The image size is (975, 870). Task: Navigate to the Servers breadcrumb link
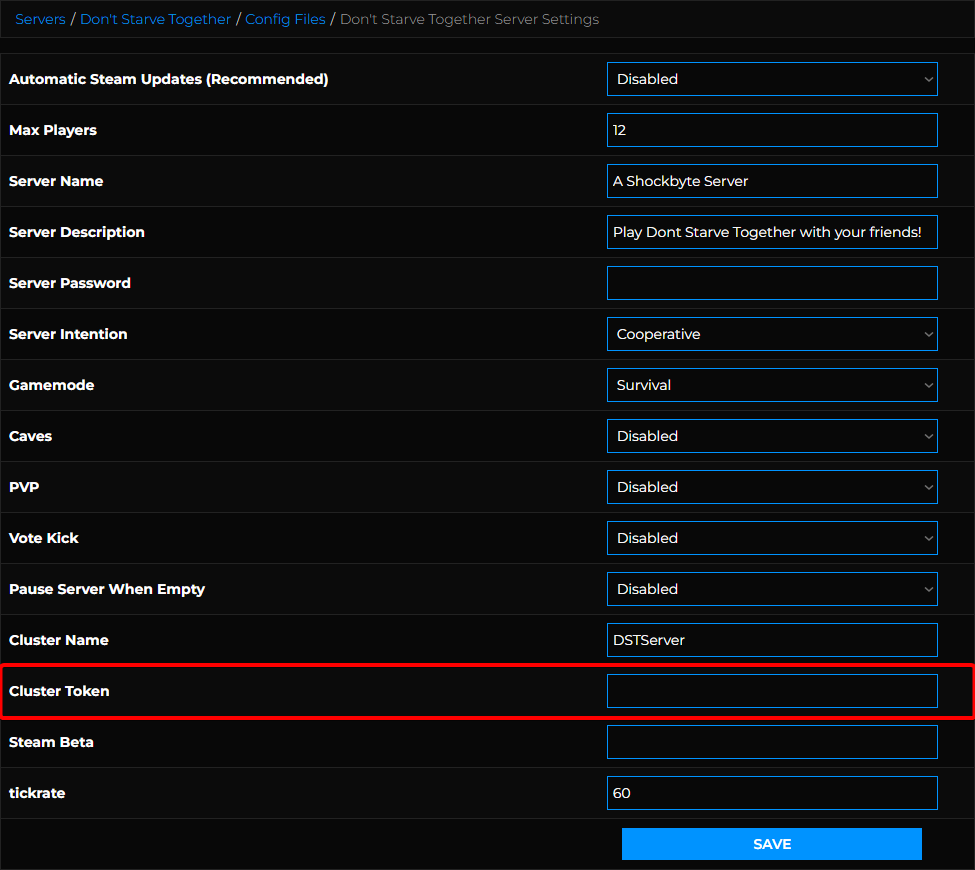(x=40, y=19)
